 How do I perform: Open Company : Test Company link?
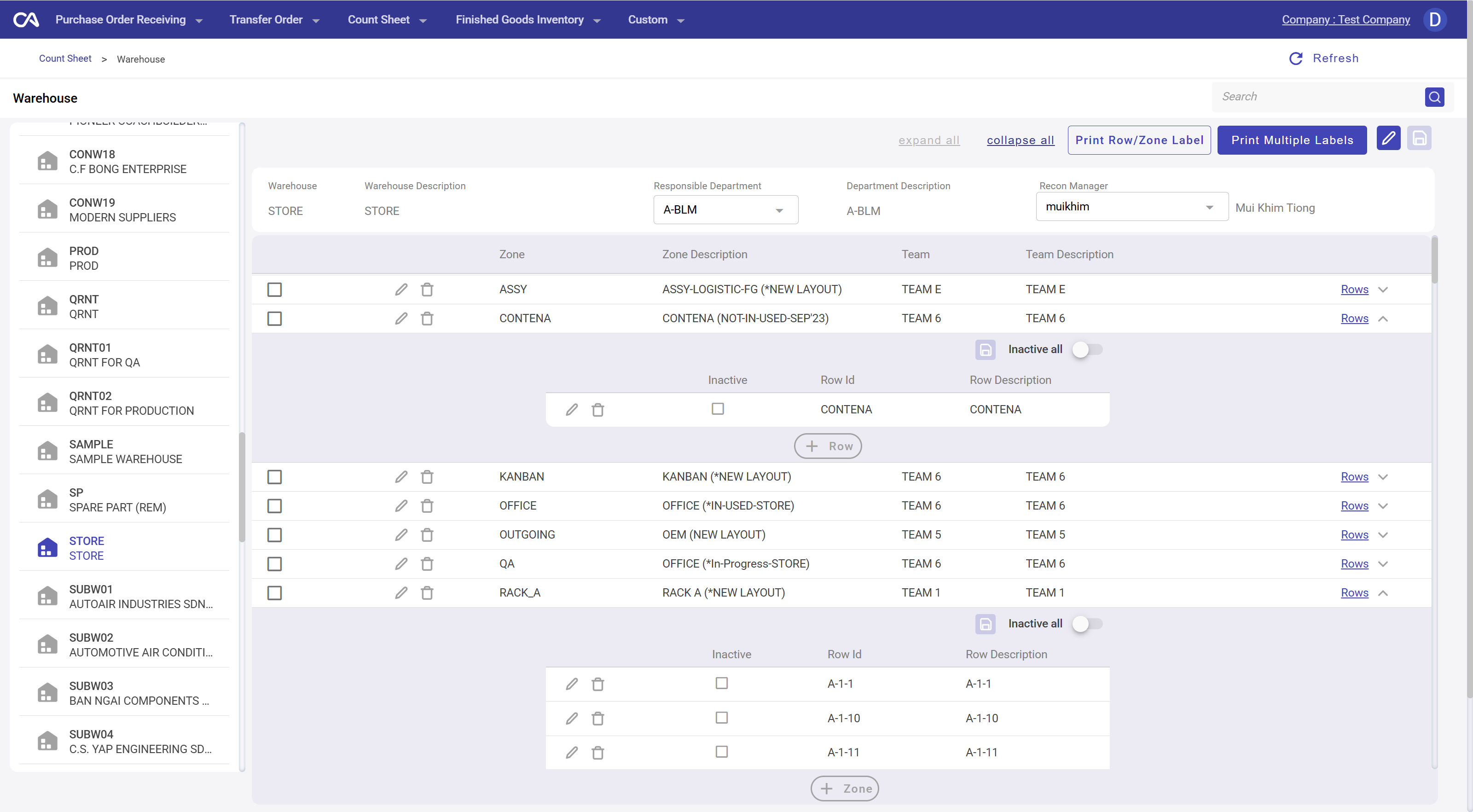pyautogui.click(x=1345, y=19)
